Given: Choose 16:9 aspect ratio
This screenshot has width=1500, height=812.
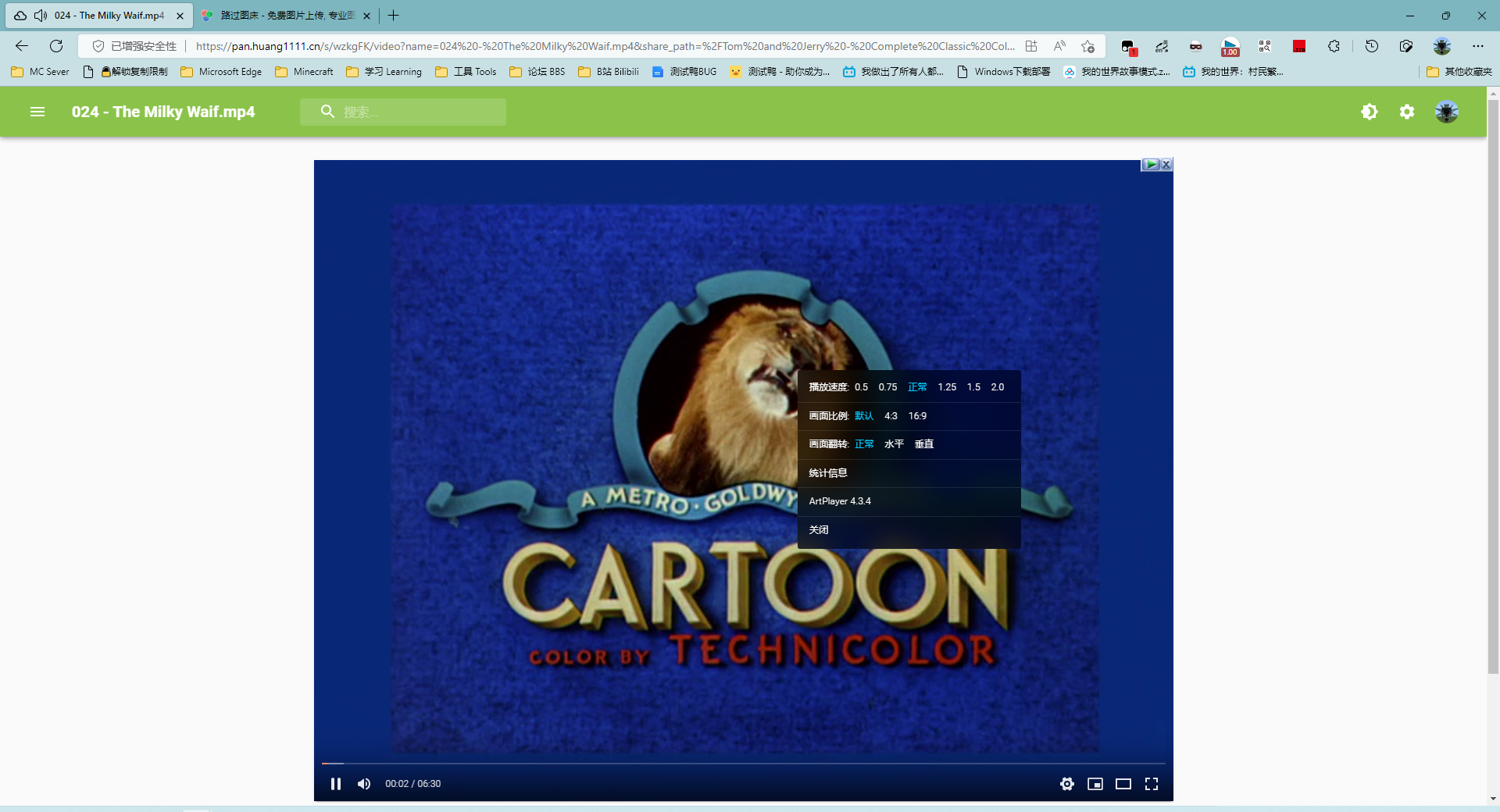Looking at the screenshot, I should click(917, 416).
